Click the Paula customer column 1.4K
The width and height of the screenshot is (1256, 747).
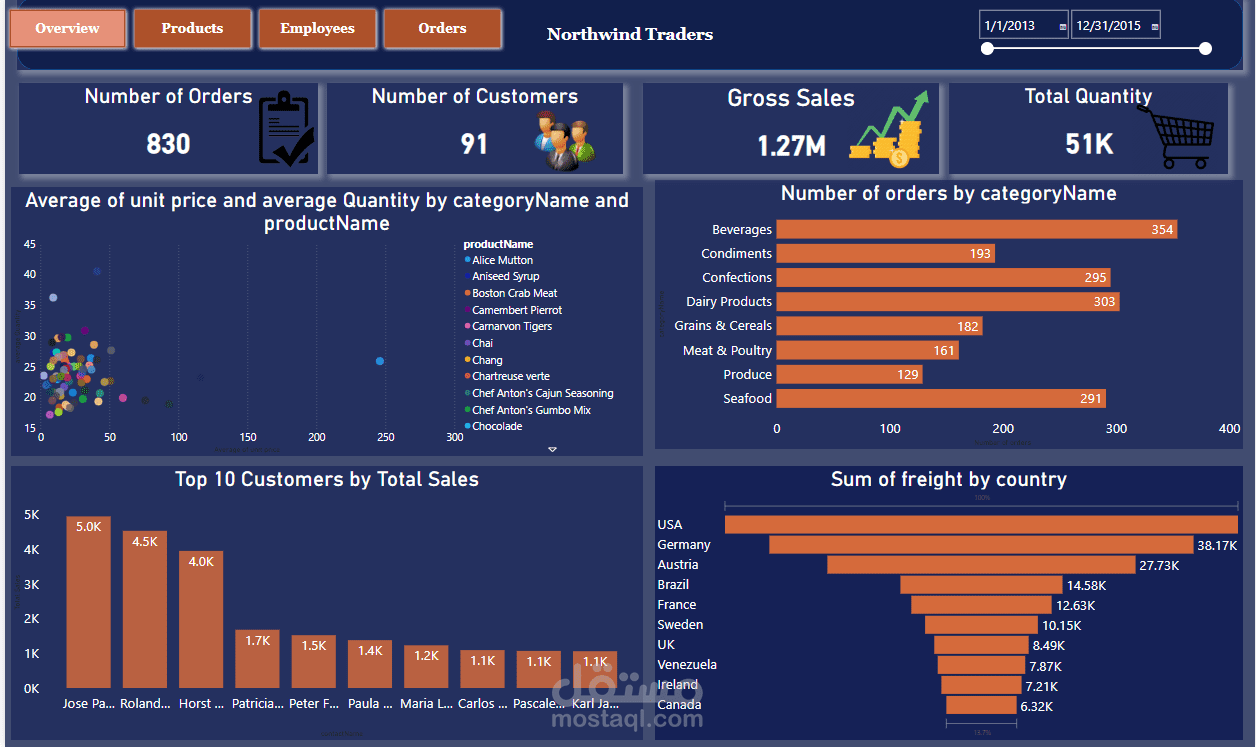click(370, 663)
